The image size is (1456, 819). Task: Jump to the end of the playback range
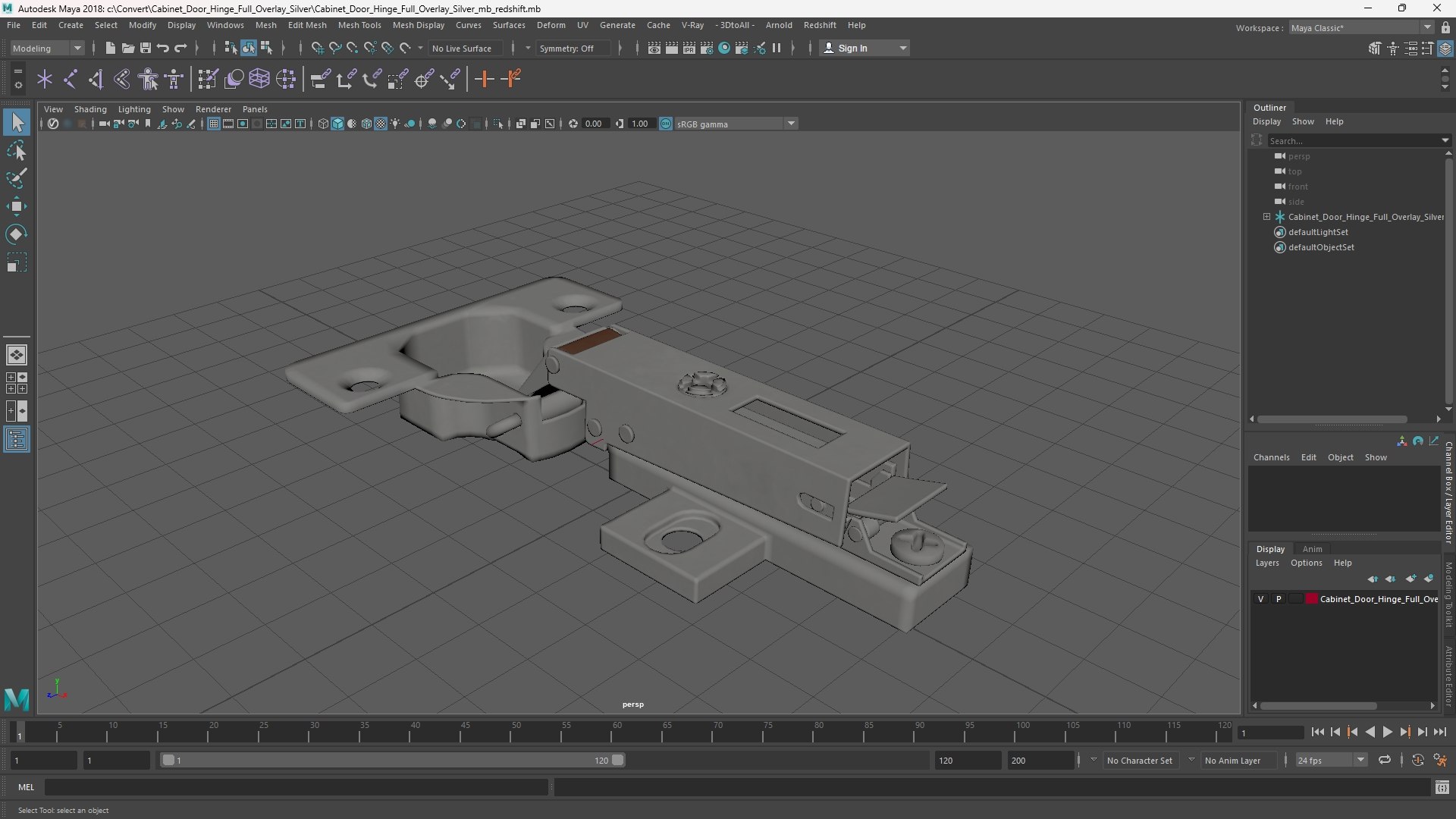pos(1440,732)
